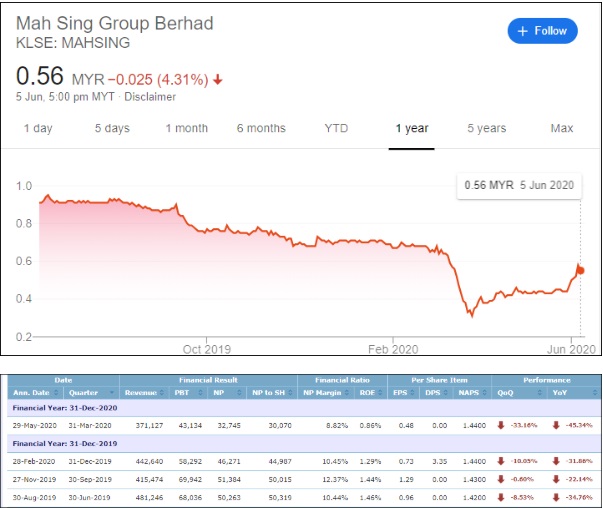Show the 6 months chart
This screenshot has width=603, height=509.
pyautogui.click(x=261, y=128)
